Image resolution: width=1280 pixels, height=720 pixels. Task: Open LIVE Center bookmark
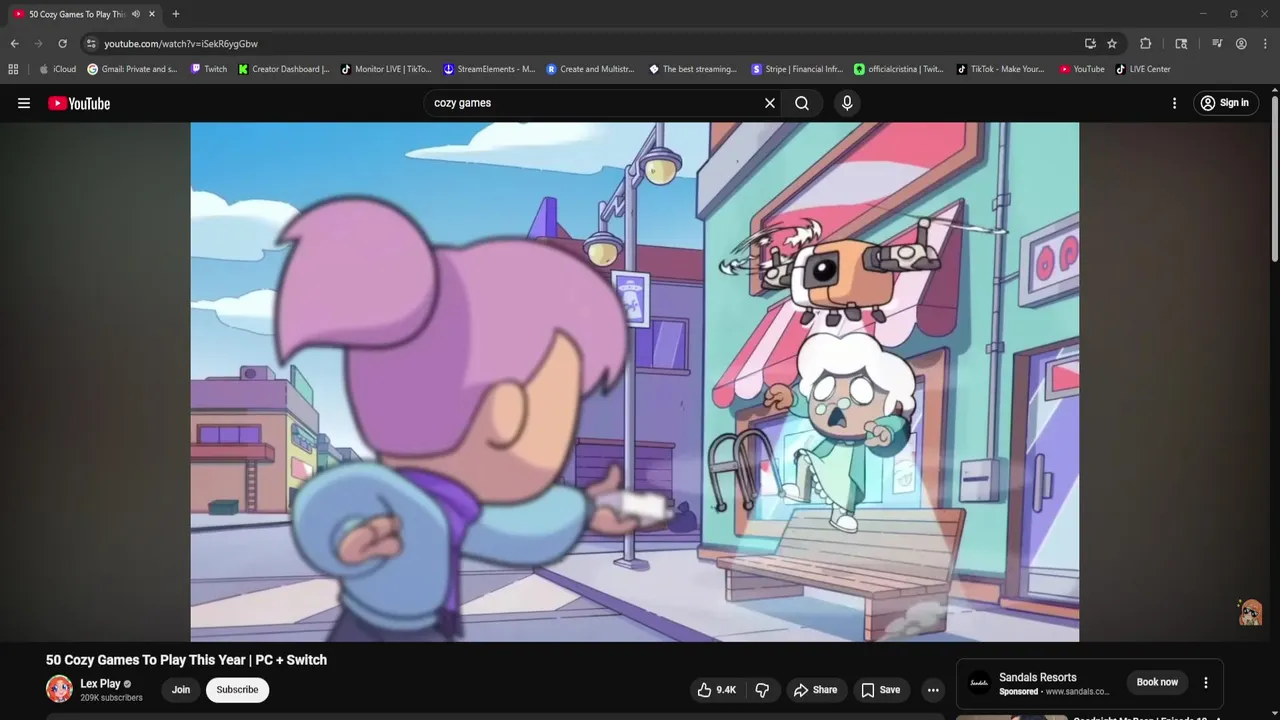pyautogui.click(x=1143, y=69)
